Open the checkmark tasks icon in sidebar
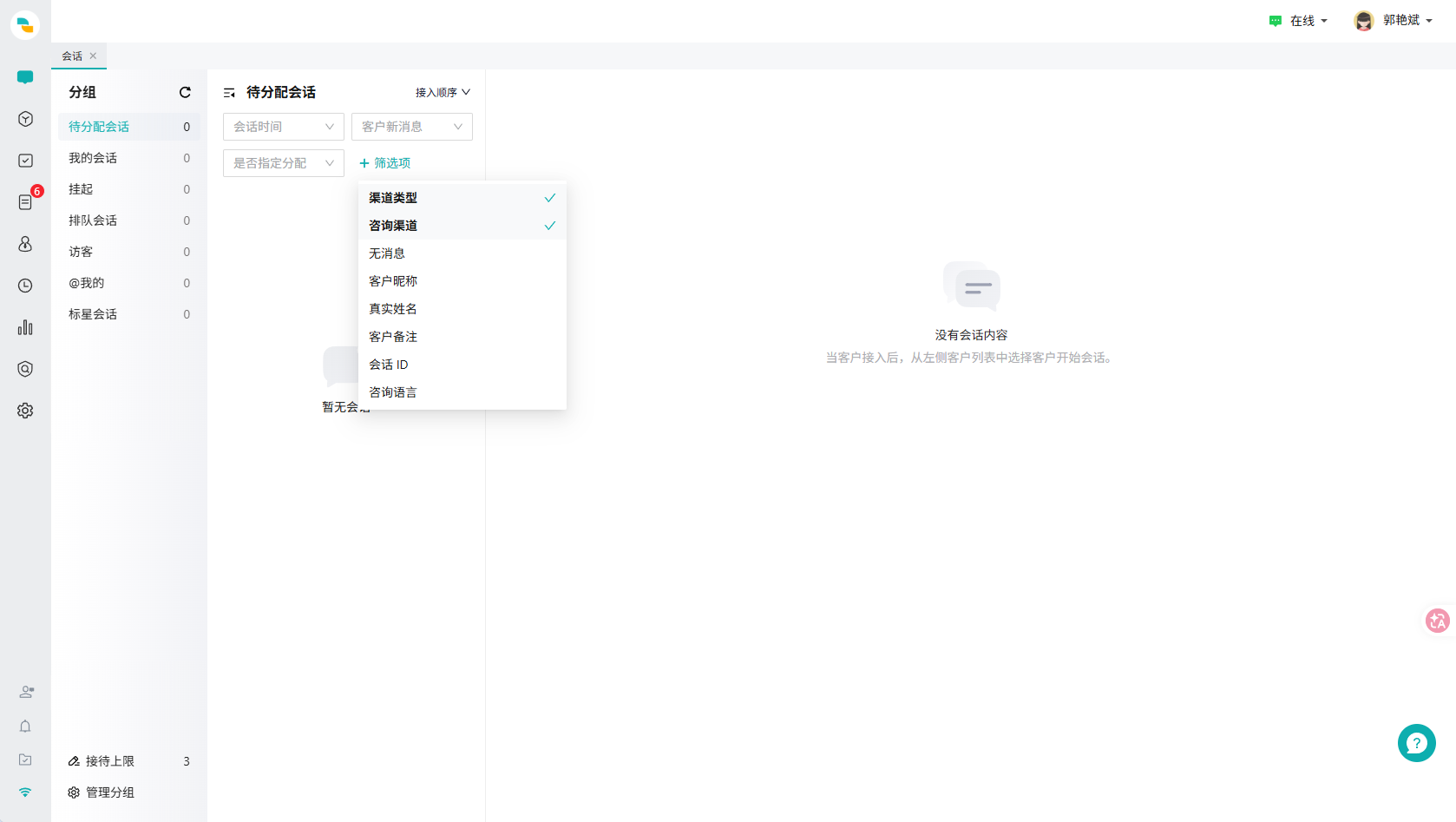This screenshot has width=1456, height=822. pyautogui.click(x=25, y=161)
